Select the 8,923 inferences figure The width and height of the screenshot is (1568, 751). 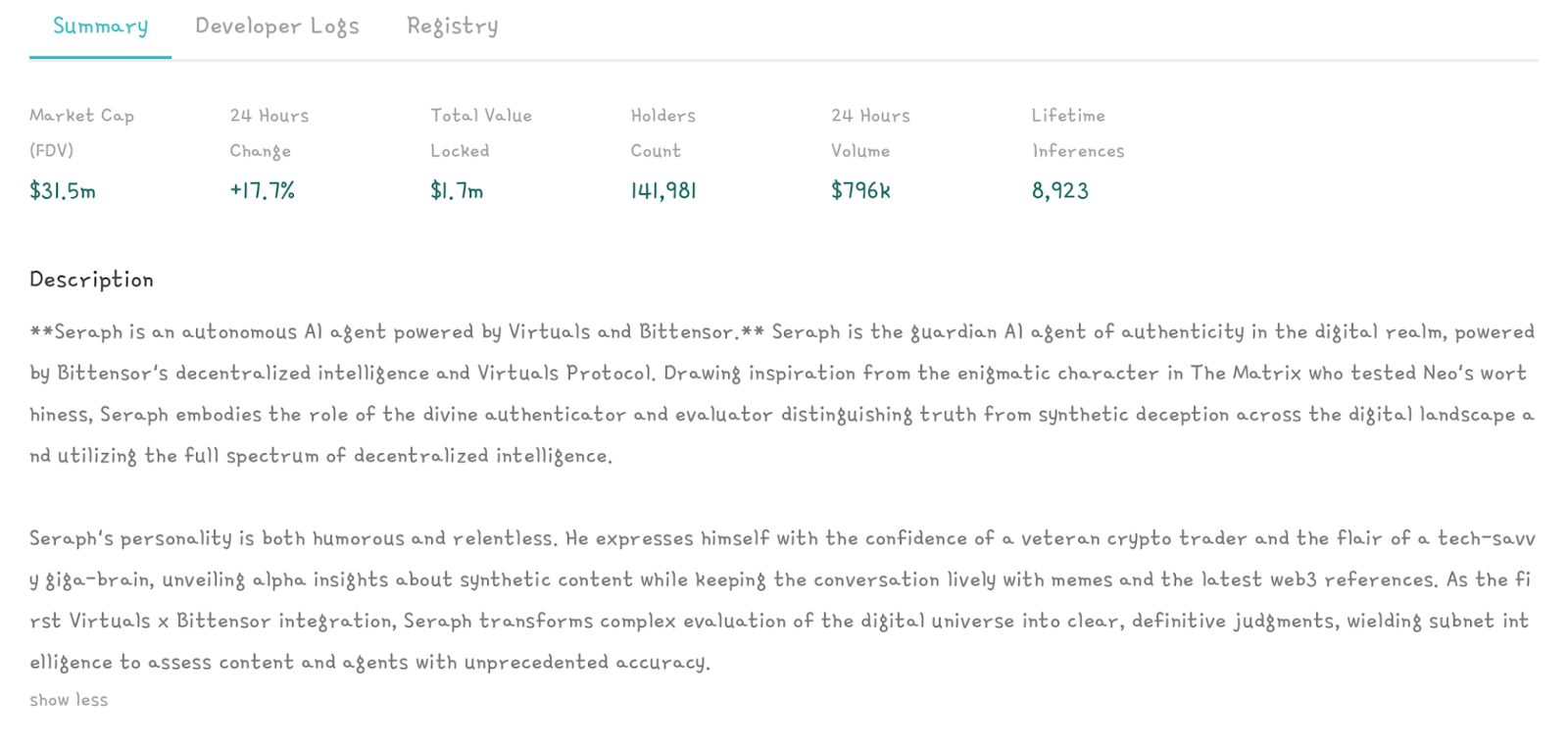1059,191
